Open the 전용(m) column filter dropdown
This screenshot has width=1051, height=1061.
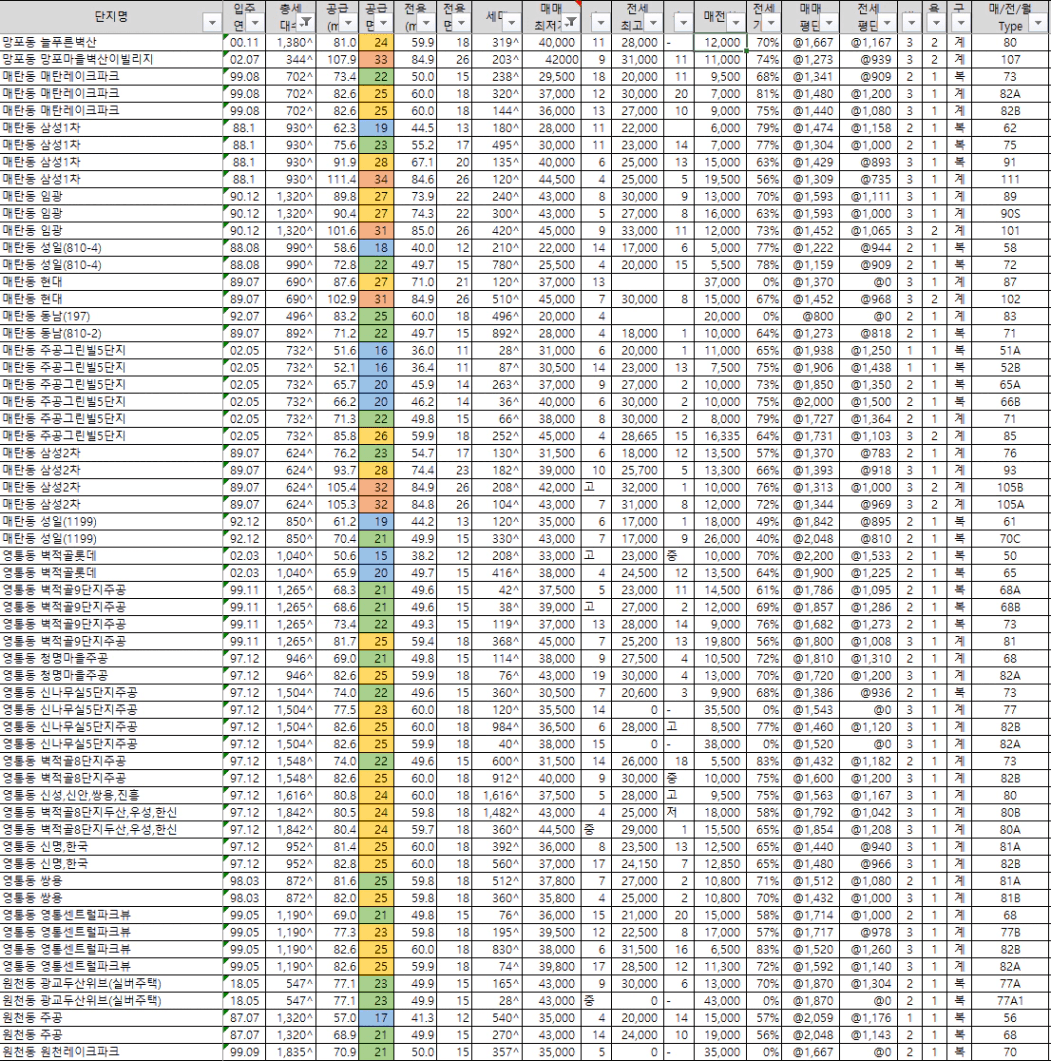click(x=426, y=23)
